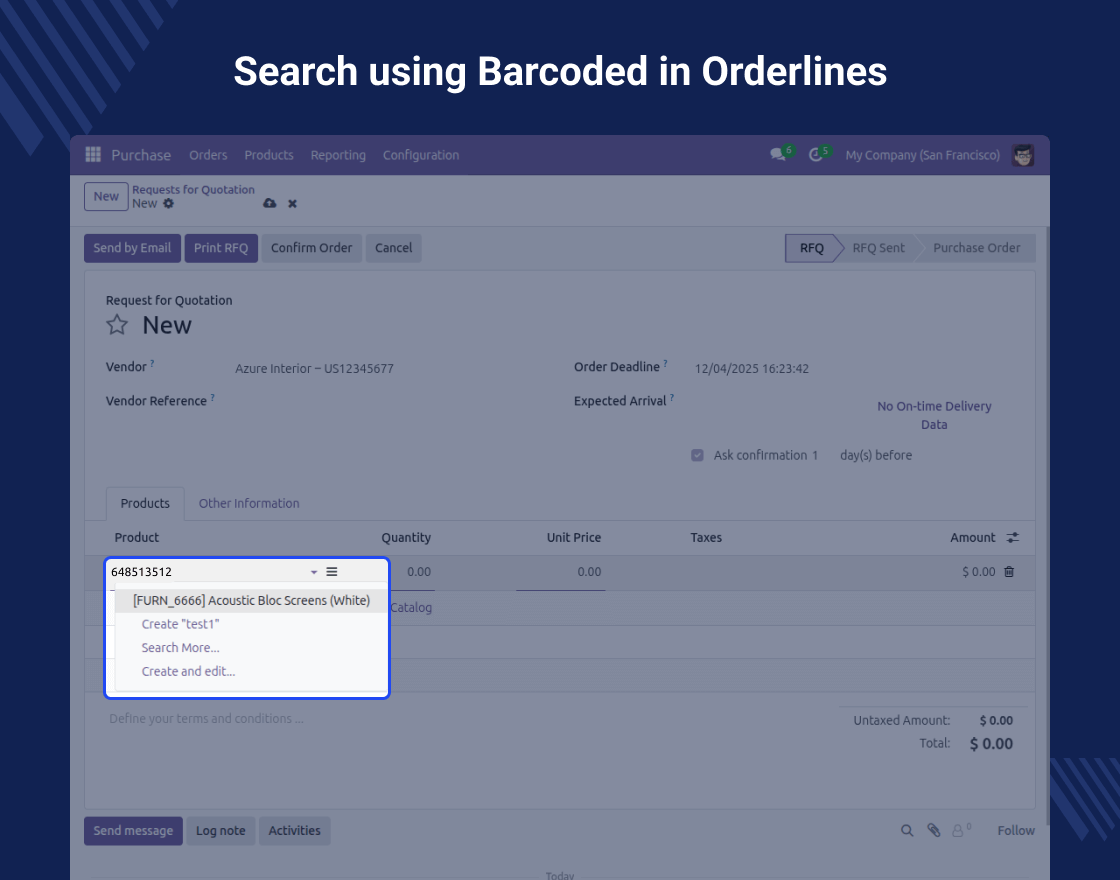Select the Products tab
Viewport: 1120px width, 880px height.
tap(145, 504)
